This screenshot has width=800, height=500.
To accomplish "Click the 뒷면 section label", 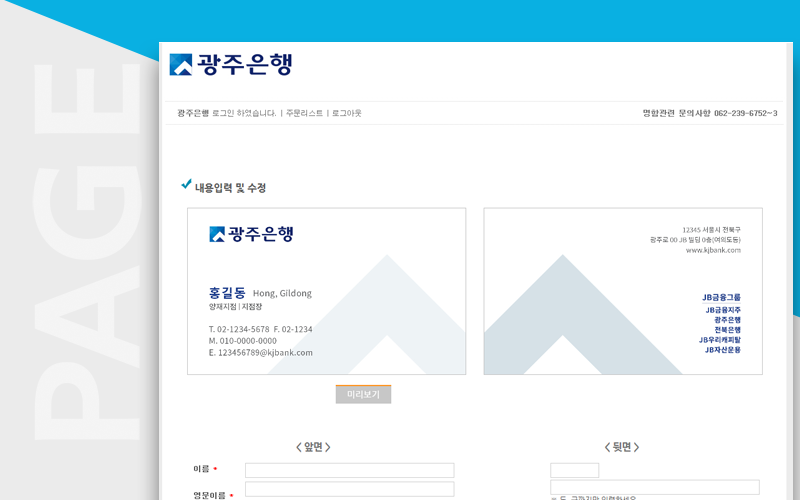I will point(622,447).
